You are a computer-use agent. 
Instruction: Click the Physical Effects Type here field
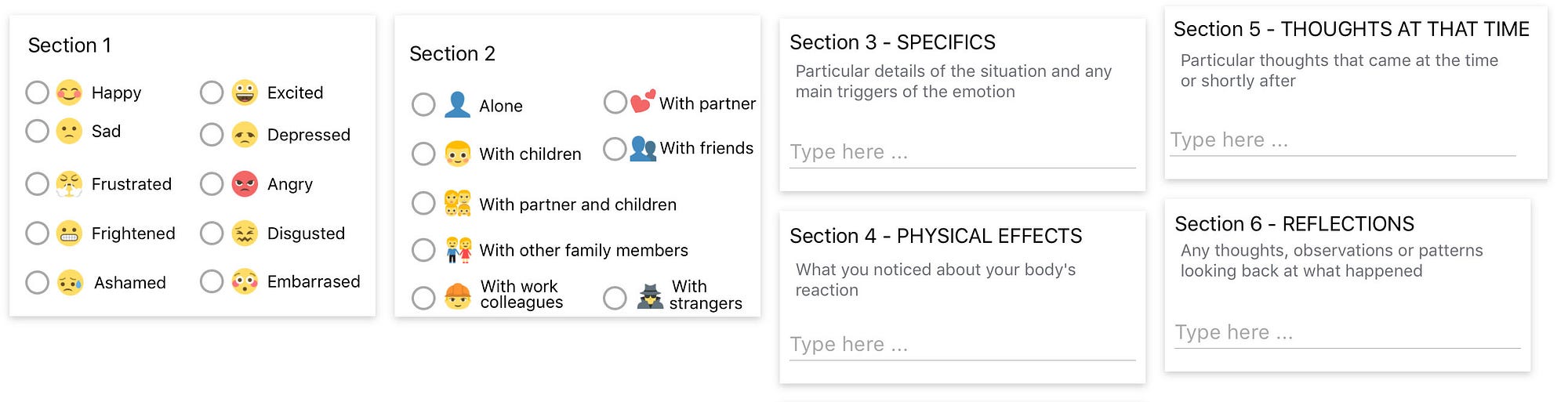tap(963, 345)
